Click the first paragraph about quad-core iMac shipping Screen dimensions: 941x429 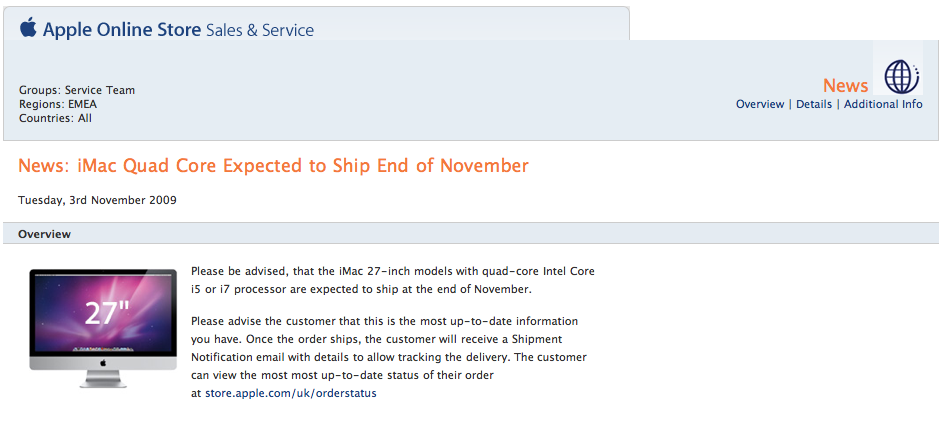392,280
